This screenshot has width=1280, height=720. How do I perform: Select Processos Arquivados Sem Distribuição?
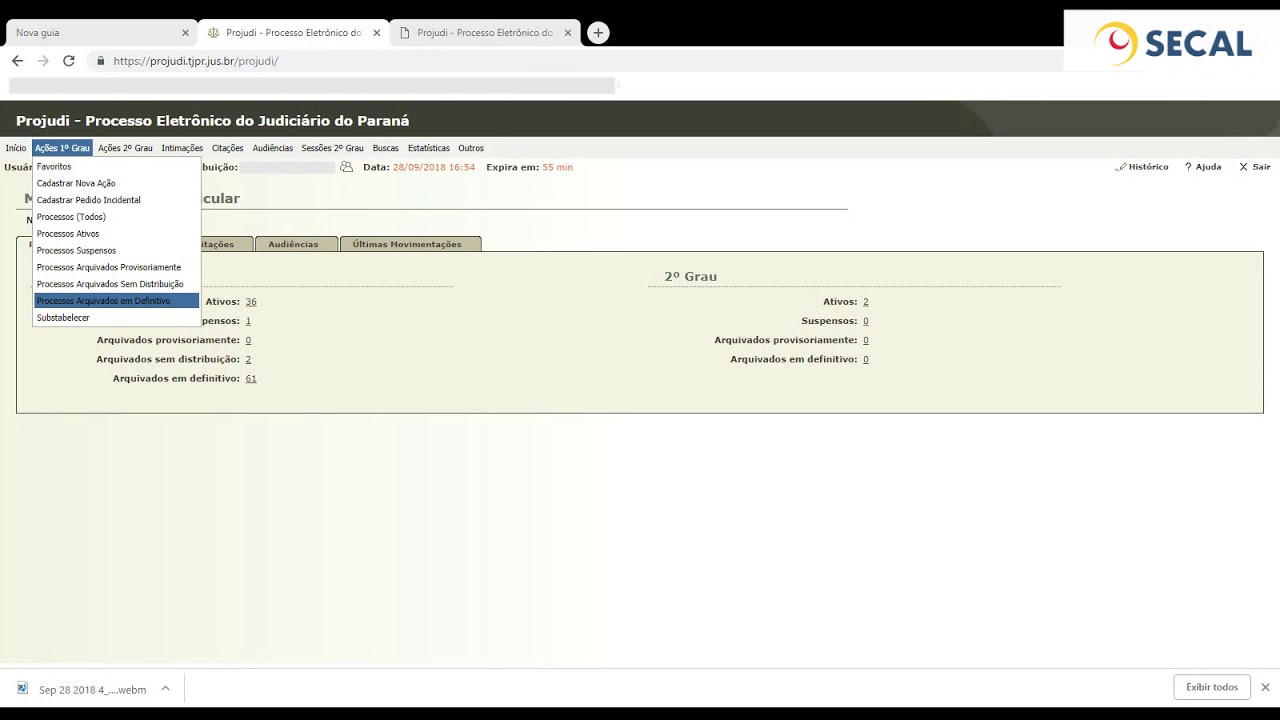(x=116, y=284)
